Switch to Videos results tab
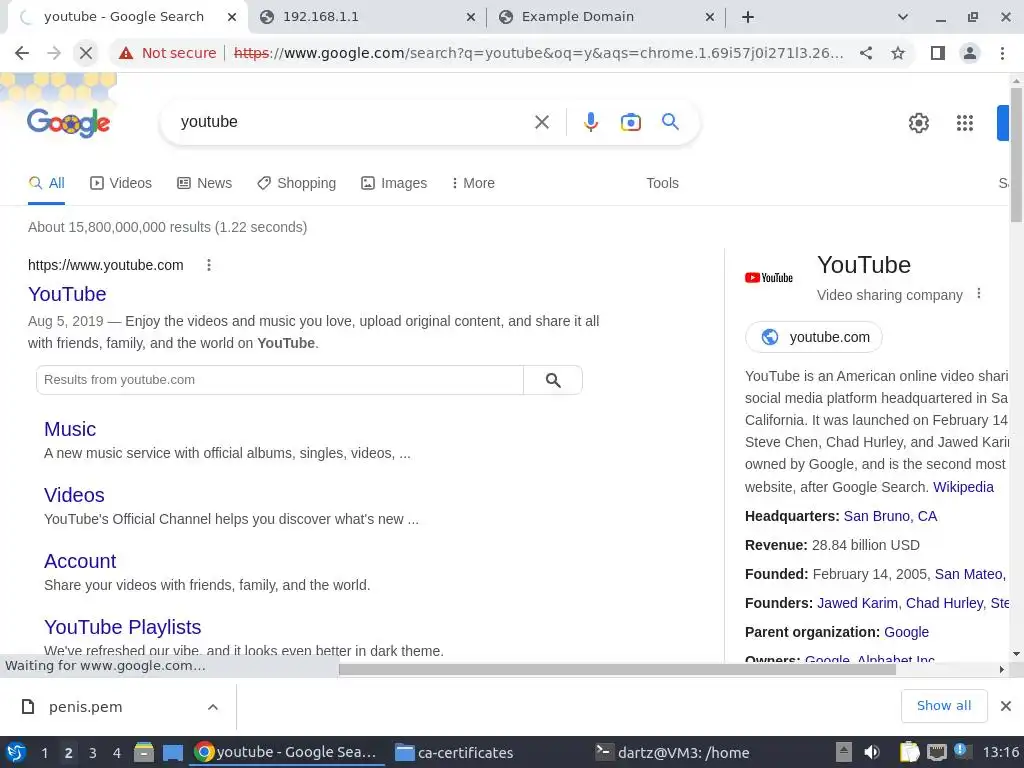This screenshot has width=1024, height=768. tap(121, 184)
